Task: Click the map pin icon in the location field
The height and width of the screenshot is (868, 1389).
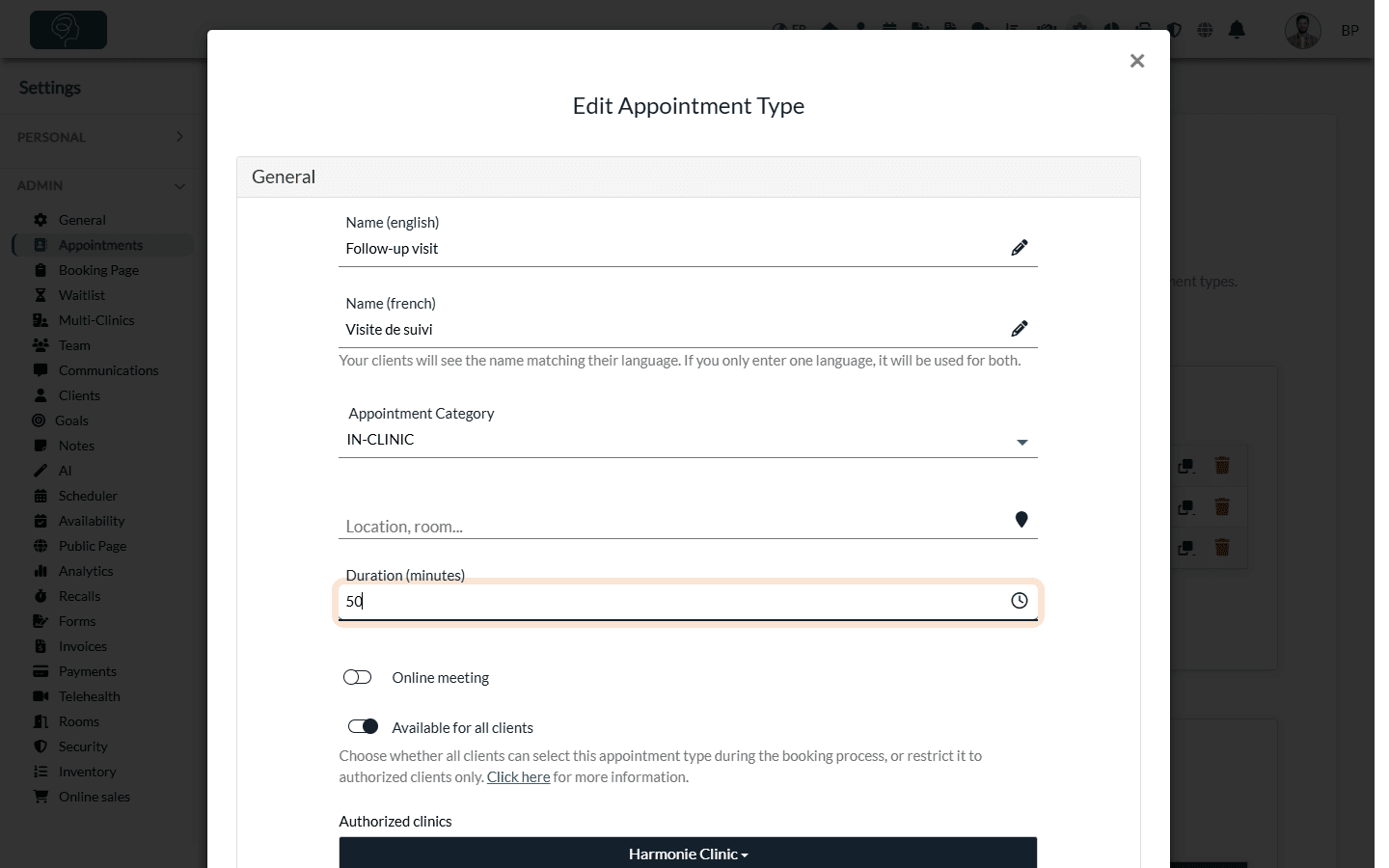Action: click(1021, 520)
